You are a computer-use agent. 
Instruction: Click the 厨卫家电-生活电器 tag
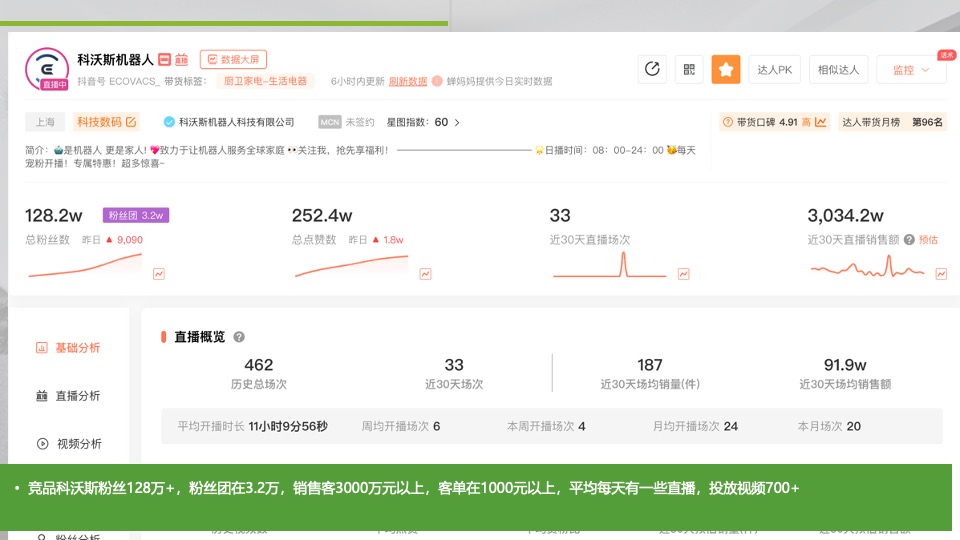(265, 81)
